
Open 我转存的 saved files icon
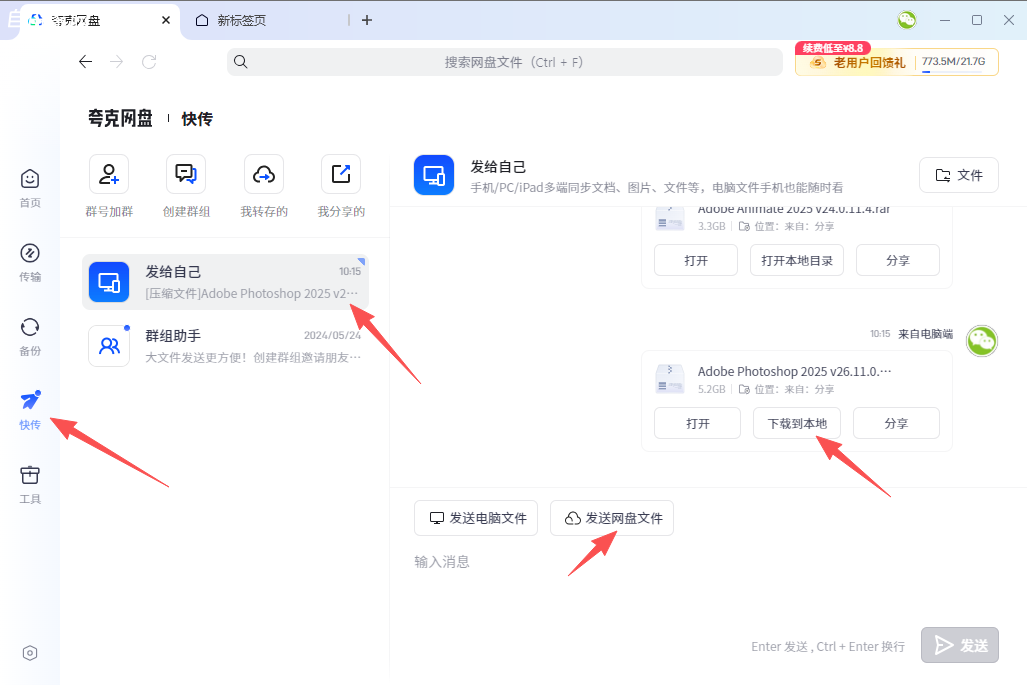264,175
